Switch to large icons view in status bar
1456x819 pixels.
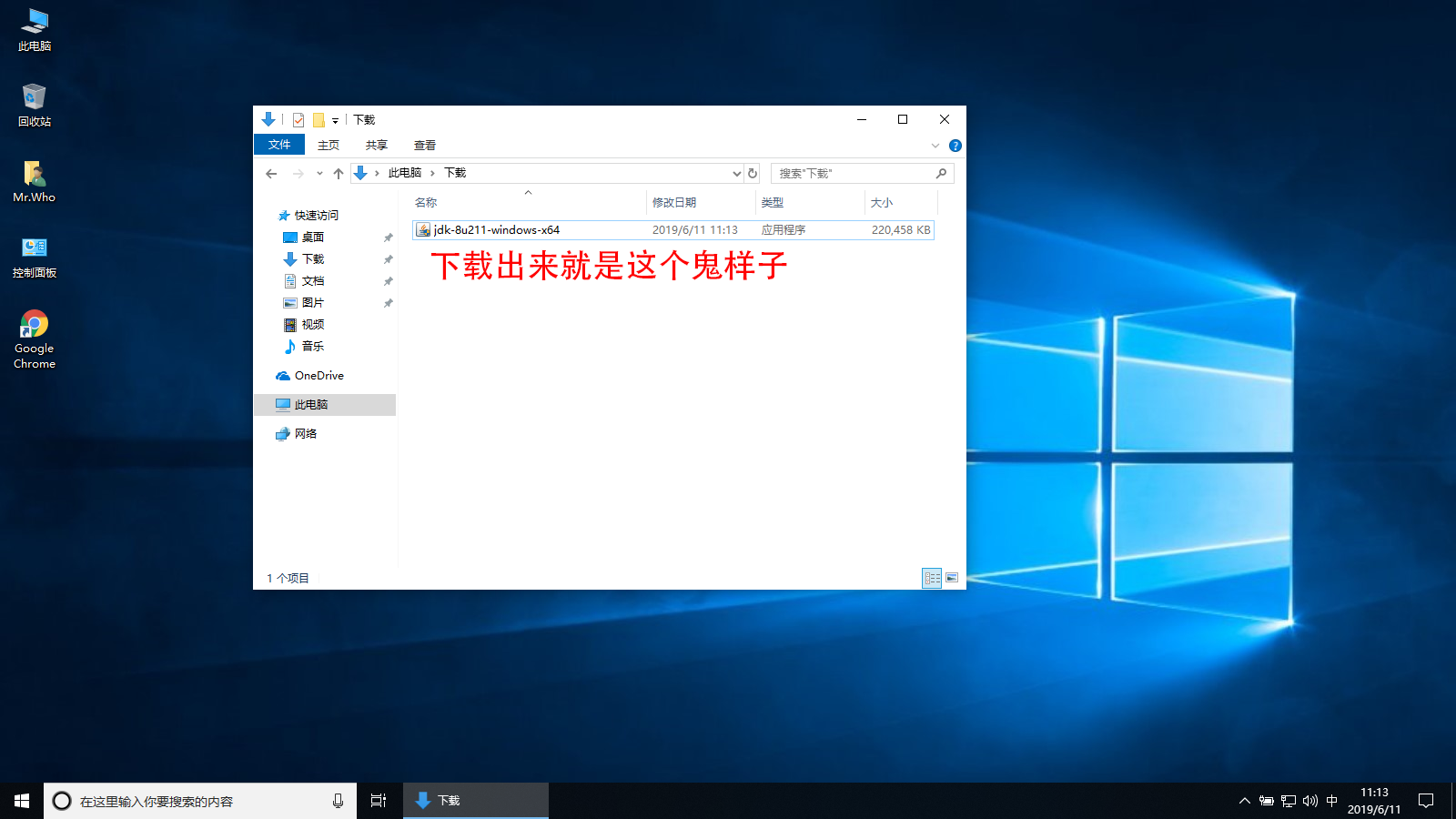952,578
